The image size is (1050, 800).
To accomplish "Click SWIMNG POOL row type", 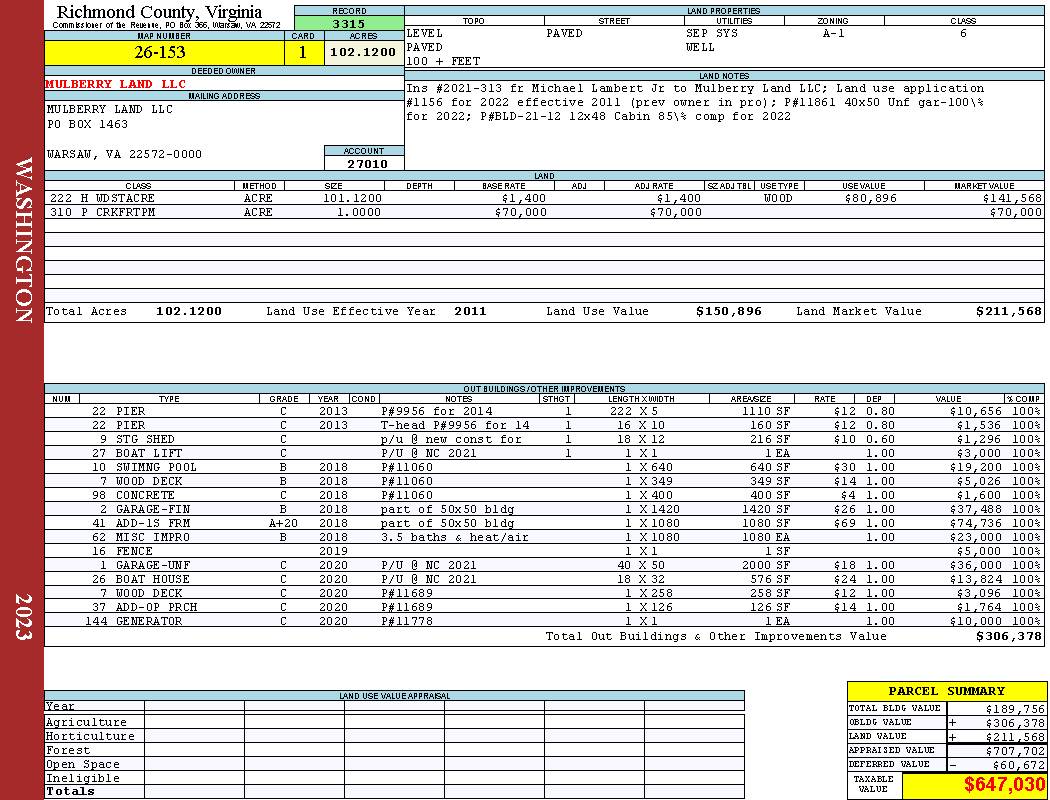I will (156, 467).
